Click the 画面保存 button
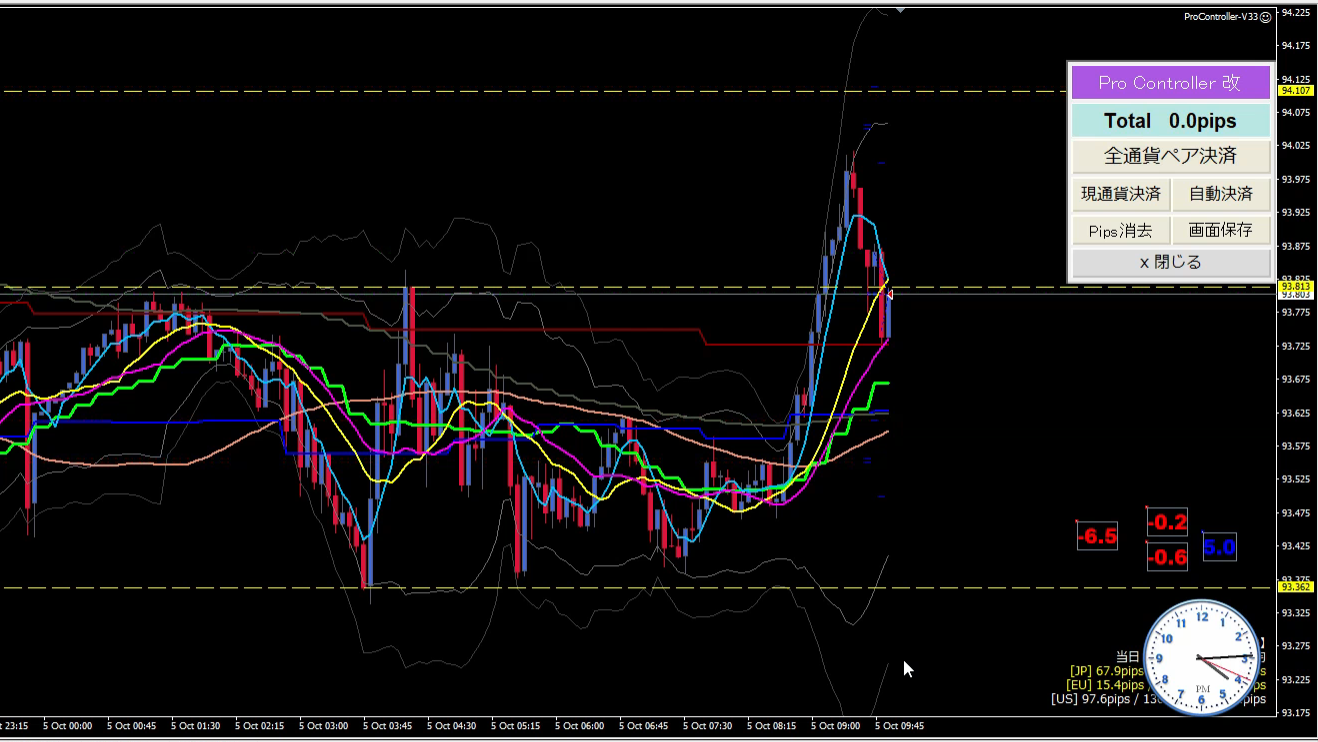 click(x=1221, y=230)
